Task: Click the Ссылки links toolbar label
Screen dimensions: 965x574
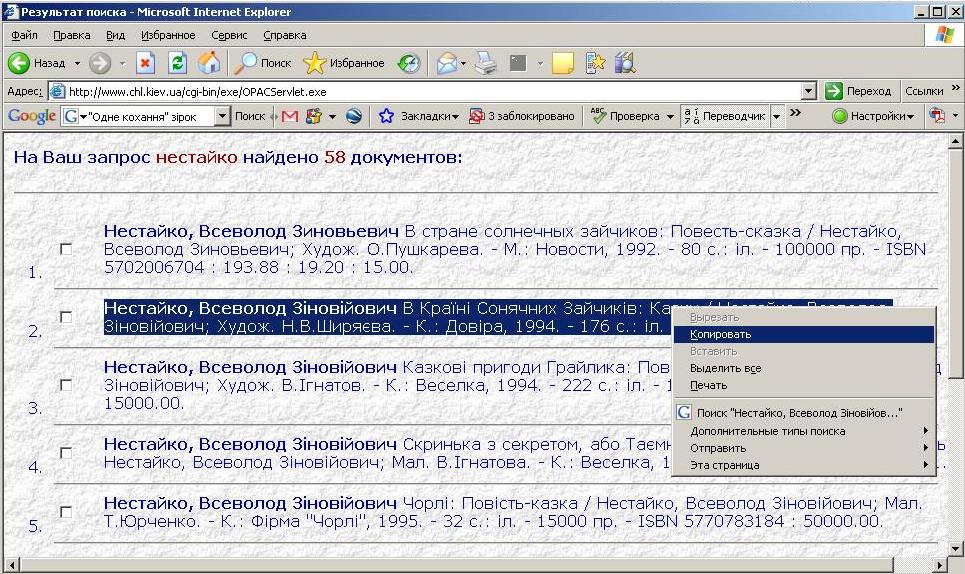Action: [x=924, y=91]
